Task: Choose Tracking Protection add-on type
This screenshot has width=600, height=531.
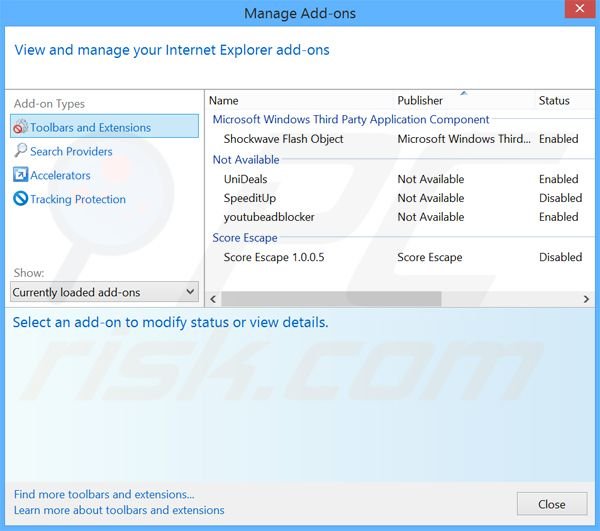Action: coord(78,199)
